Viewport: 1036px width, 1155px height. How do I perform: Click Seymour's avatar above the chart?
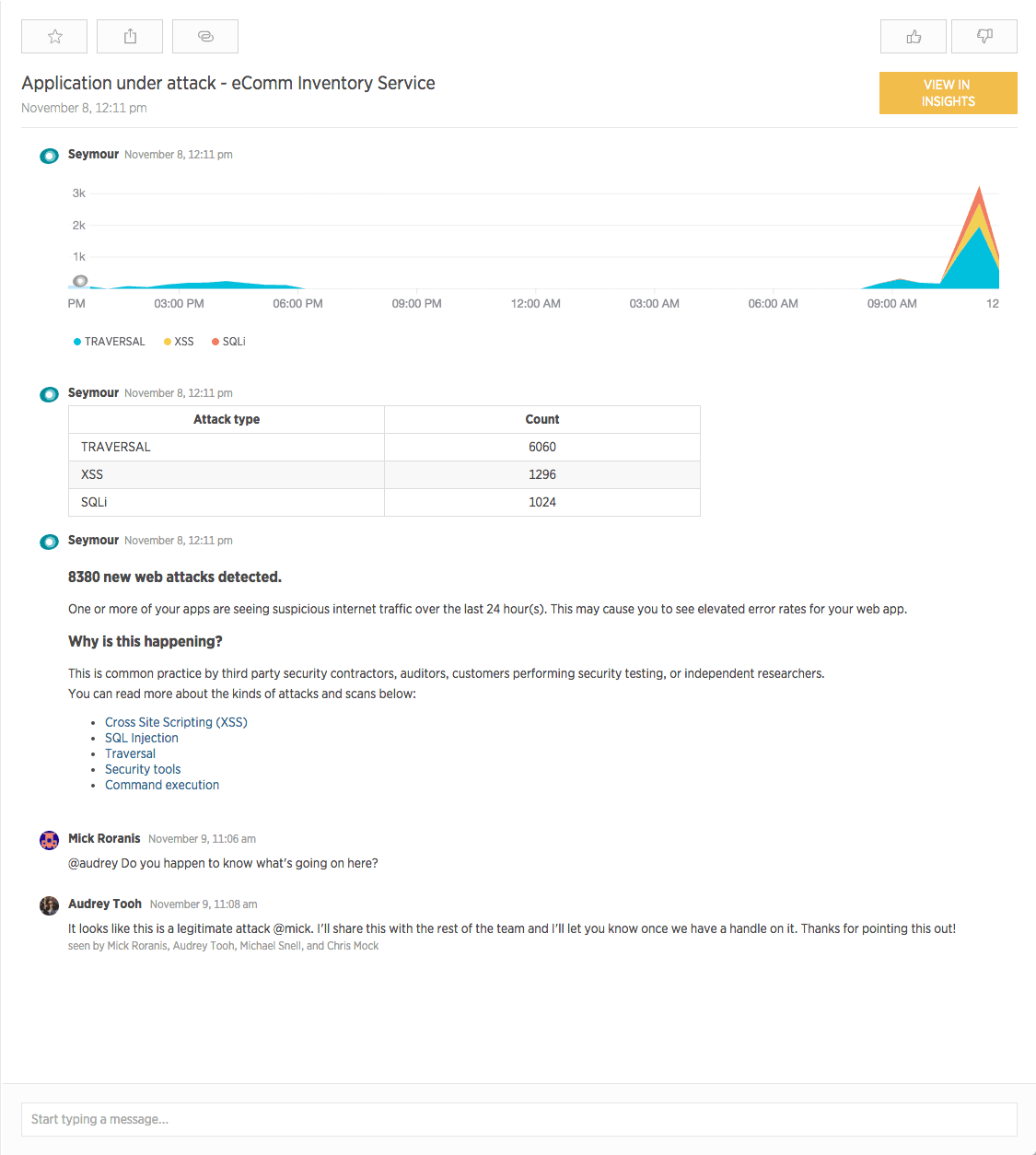click(50, 156)
